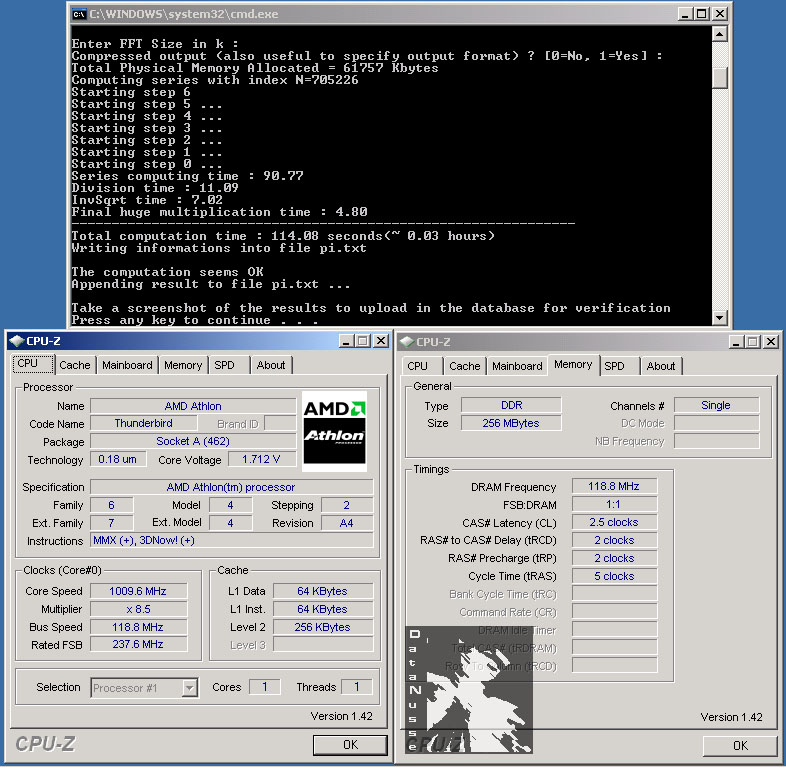Click Specification field 'AMD Athlon(tm) processor'

pos(231,487)
